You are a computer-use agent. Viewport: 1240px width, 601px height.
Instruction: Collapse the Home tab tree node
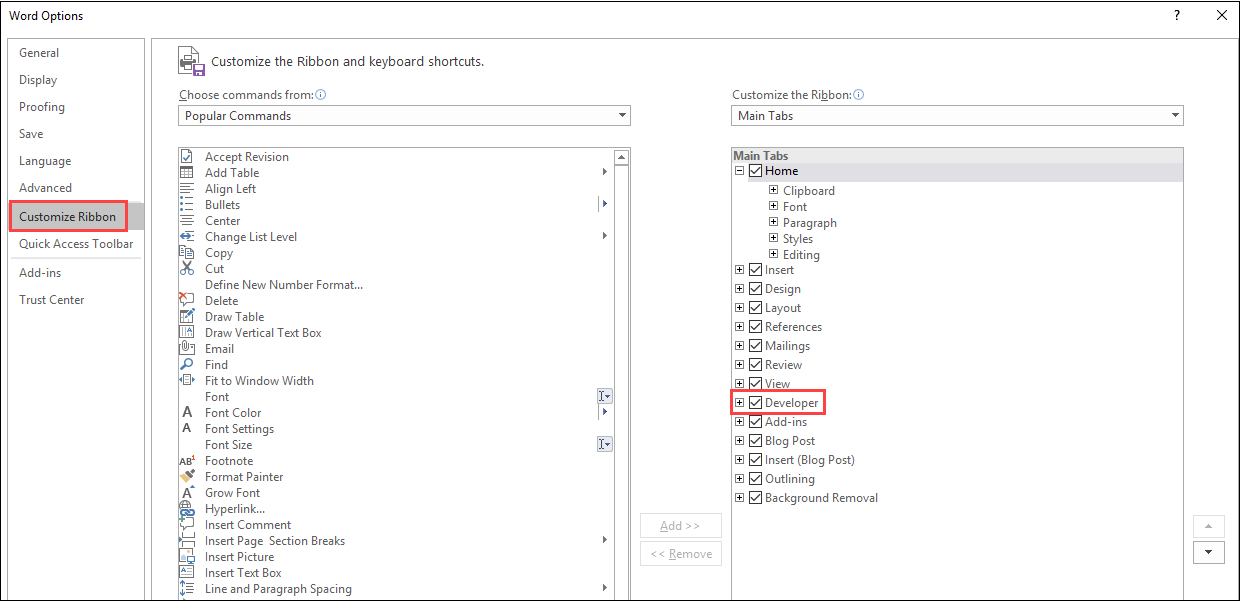click(x=740, y=171)
